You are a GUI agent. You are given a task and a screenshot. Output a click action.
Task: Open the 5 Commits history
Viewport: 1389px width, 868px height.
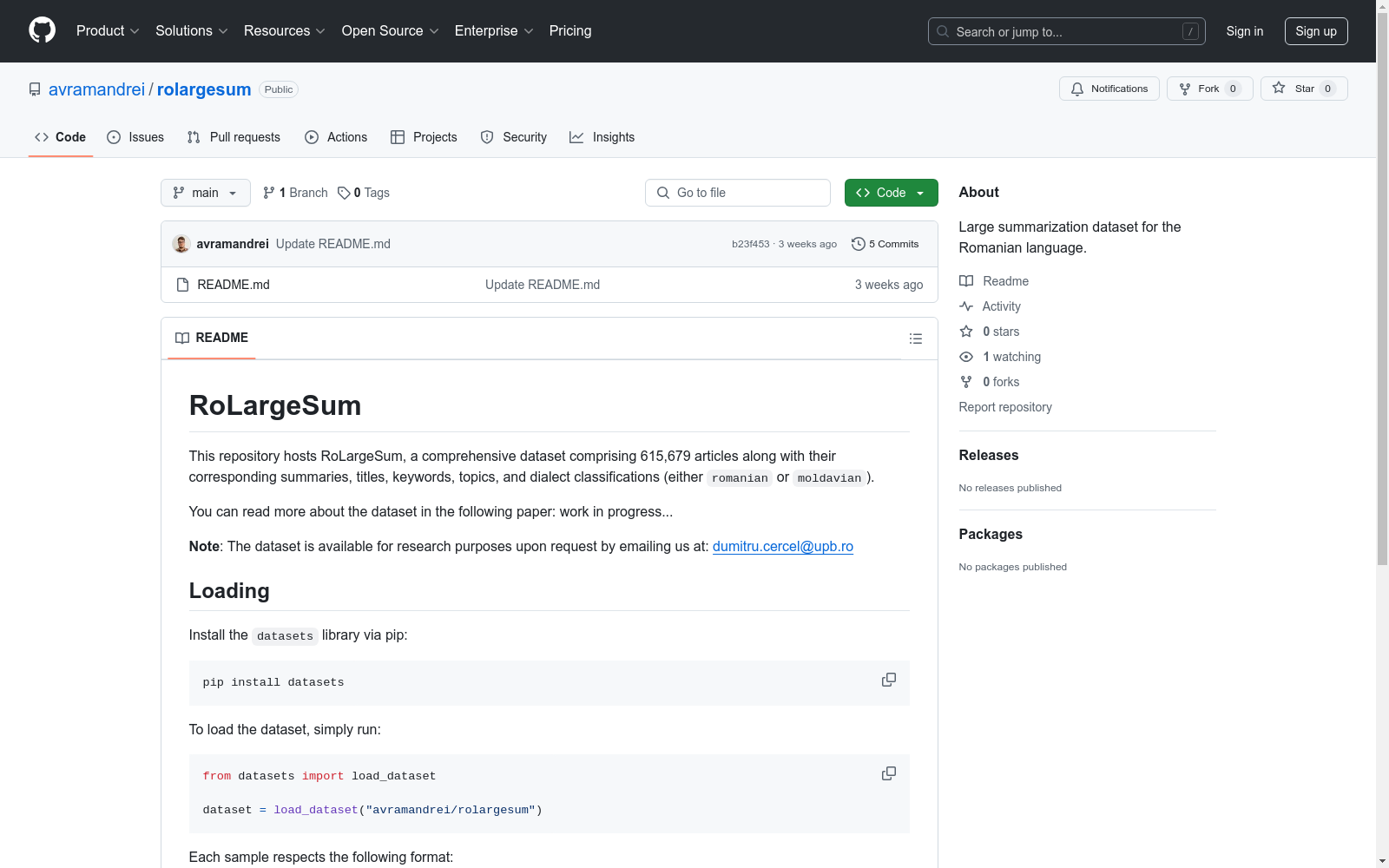coord(885,244)
